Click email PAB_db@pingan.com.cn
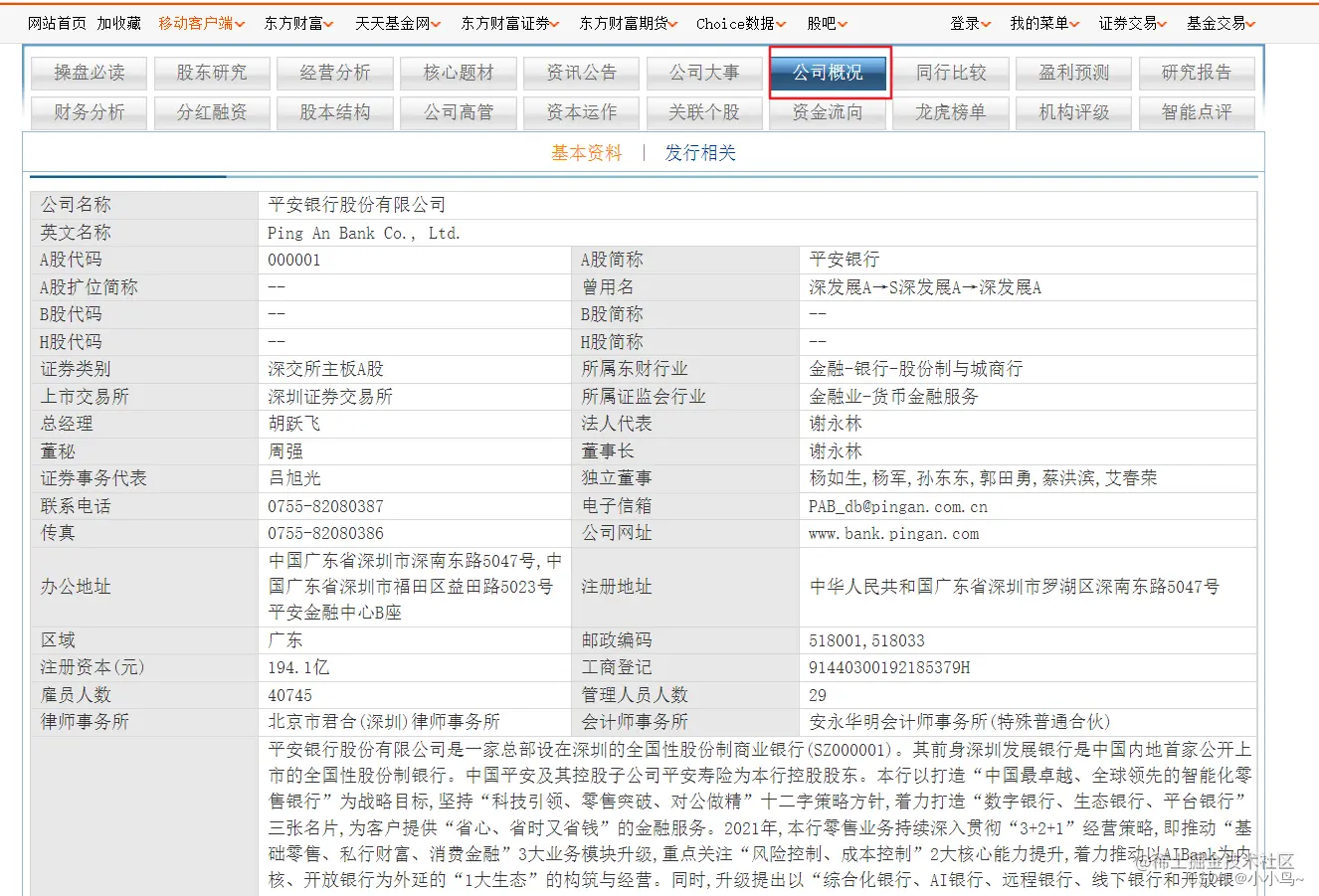Screen dimensions: 1319x896 (x=898, y=506)
